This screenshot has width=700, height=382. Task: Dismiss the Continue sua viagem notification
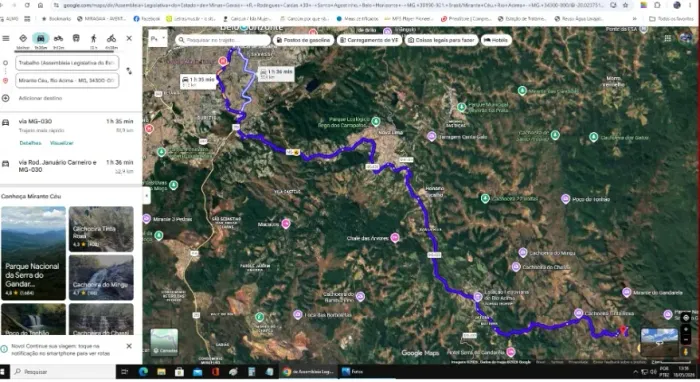pyautogui.click(x=129, y=346)
